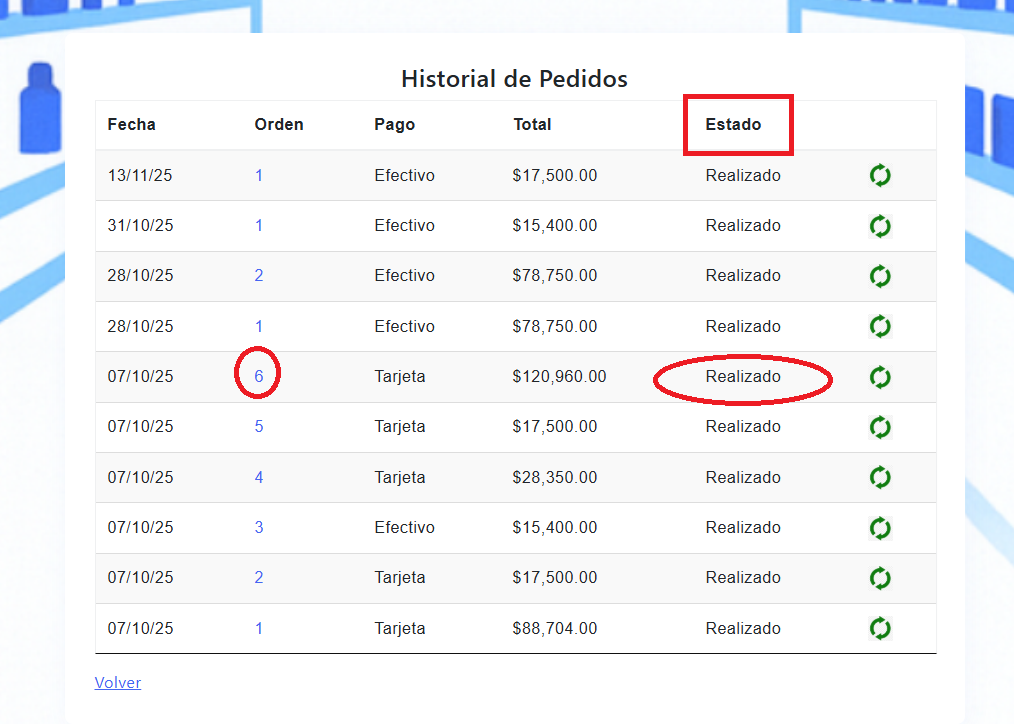Open order number 6 link
1014x724 pixels.
click(x=259, y=377)
